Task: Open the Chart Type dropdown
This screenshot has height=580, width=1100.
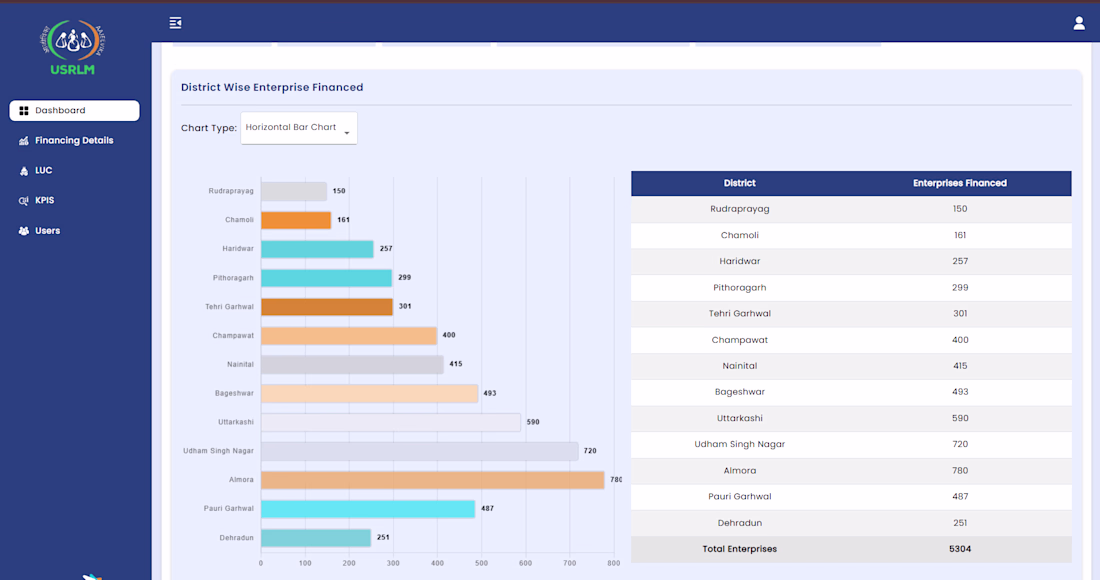Action: pyautogui.click(x=299, y=128)
